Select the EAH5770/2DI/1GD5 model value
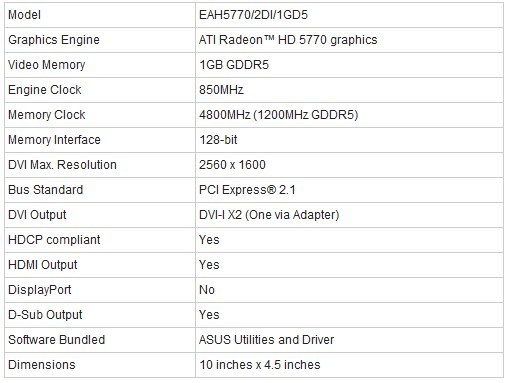This screenshot has width=507, height=383. coord(253,15)
